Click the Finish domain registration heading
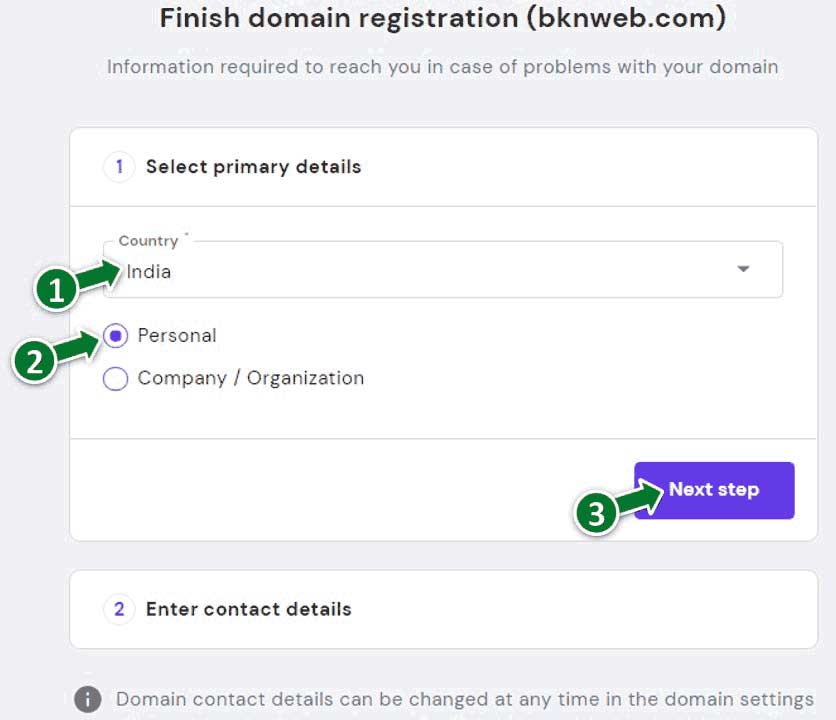This screenshot has height=720, width=836. tap(443, 18)
